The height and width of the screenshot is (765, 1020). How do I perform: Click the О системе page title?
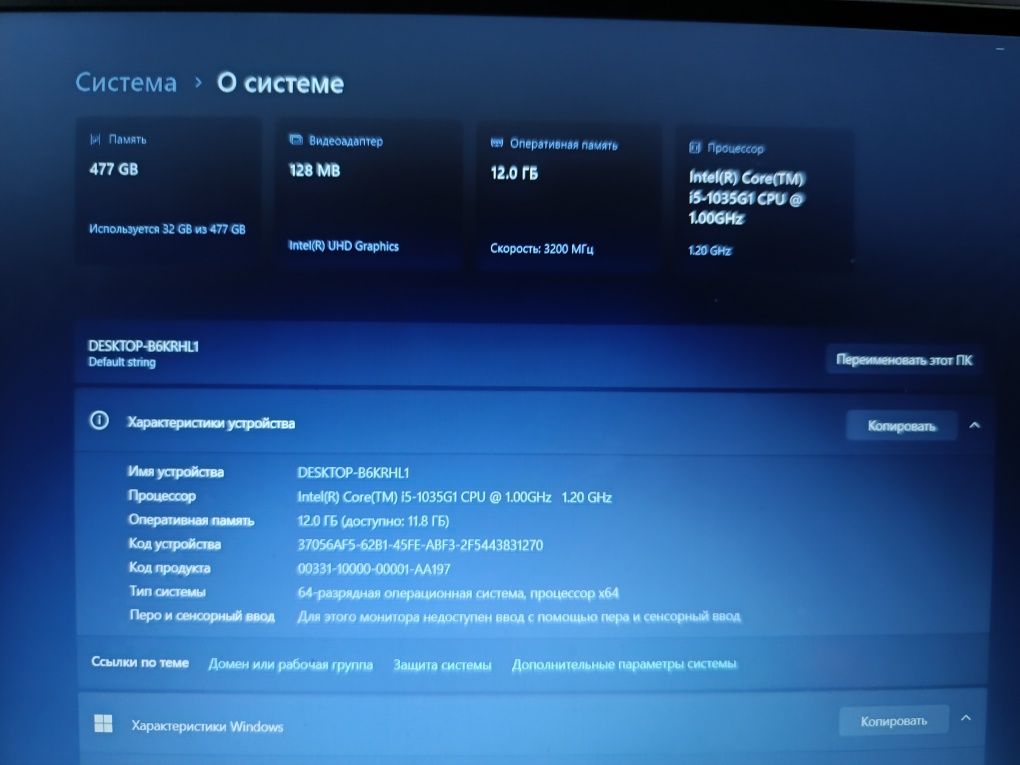pos(280,83)
